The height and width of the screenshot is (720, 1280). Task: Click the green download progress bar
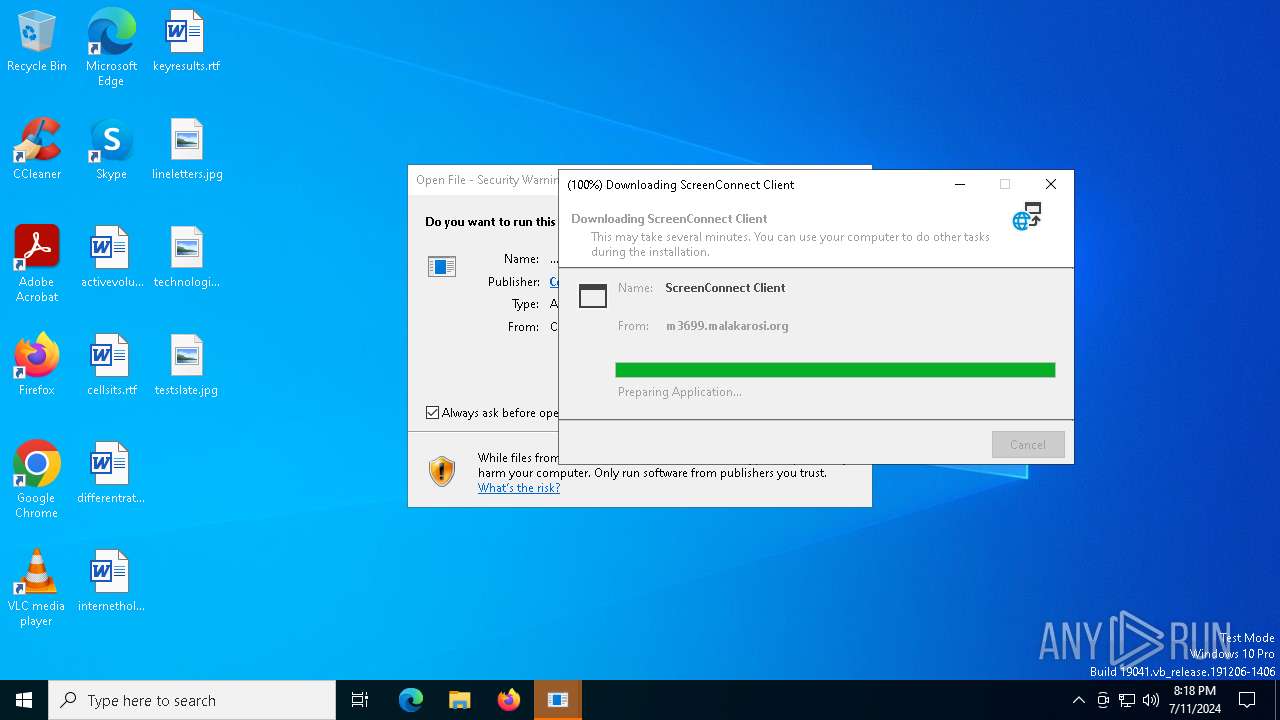[835, 370]
